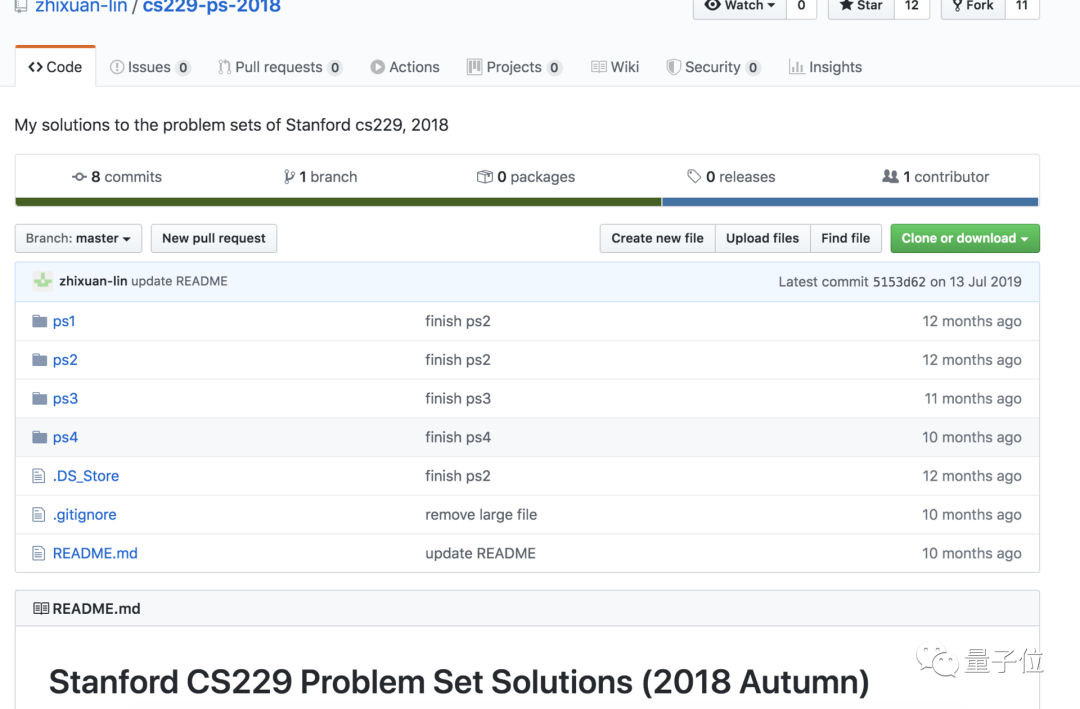Open latest commit hash 5153d62

pos(899,281)
